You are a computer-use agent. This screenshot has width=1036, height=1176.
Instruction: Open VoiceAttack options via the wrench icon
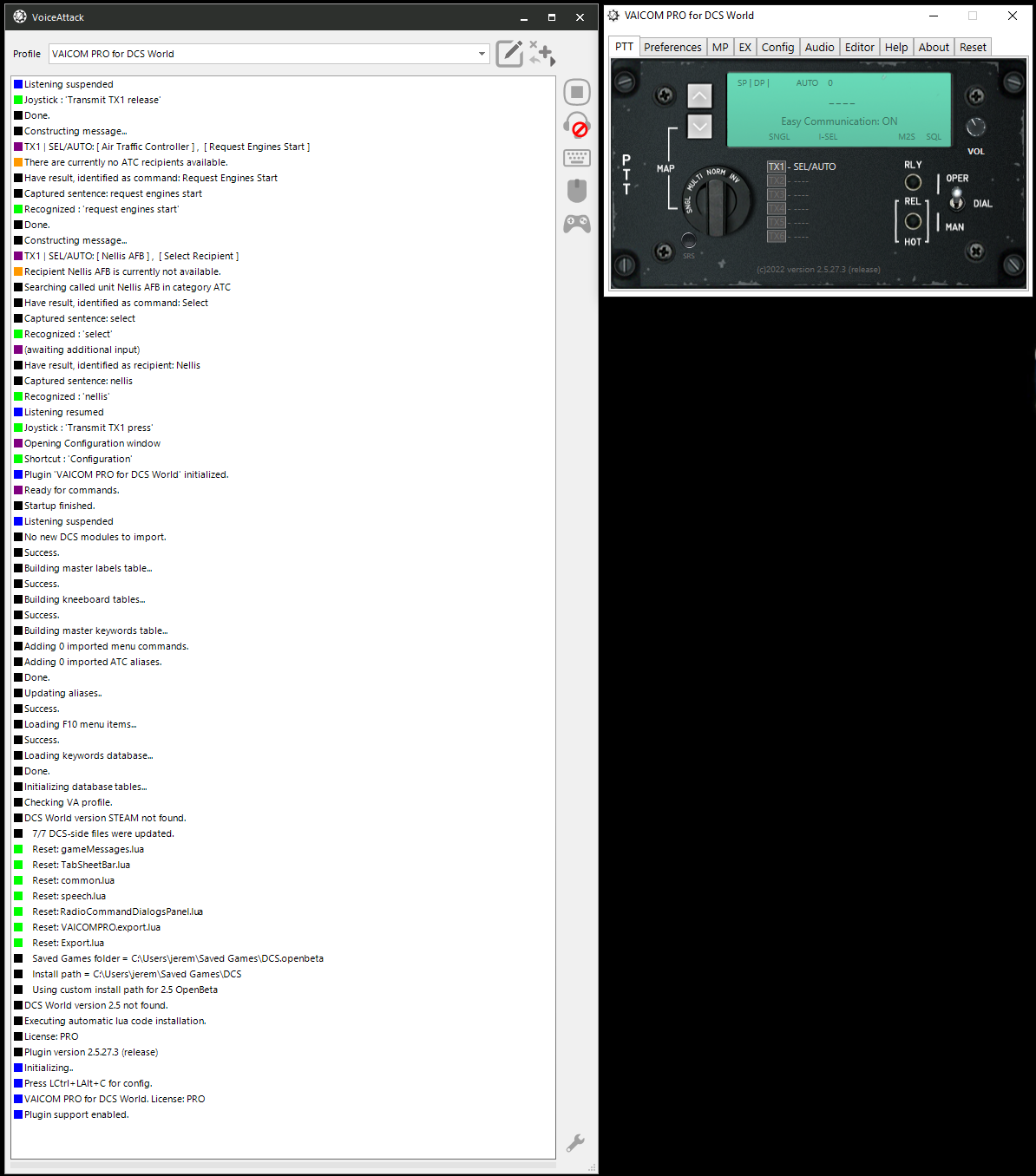[x=575, y=1143]
